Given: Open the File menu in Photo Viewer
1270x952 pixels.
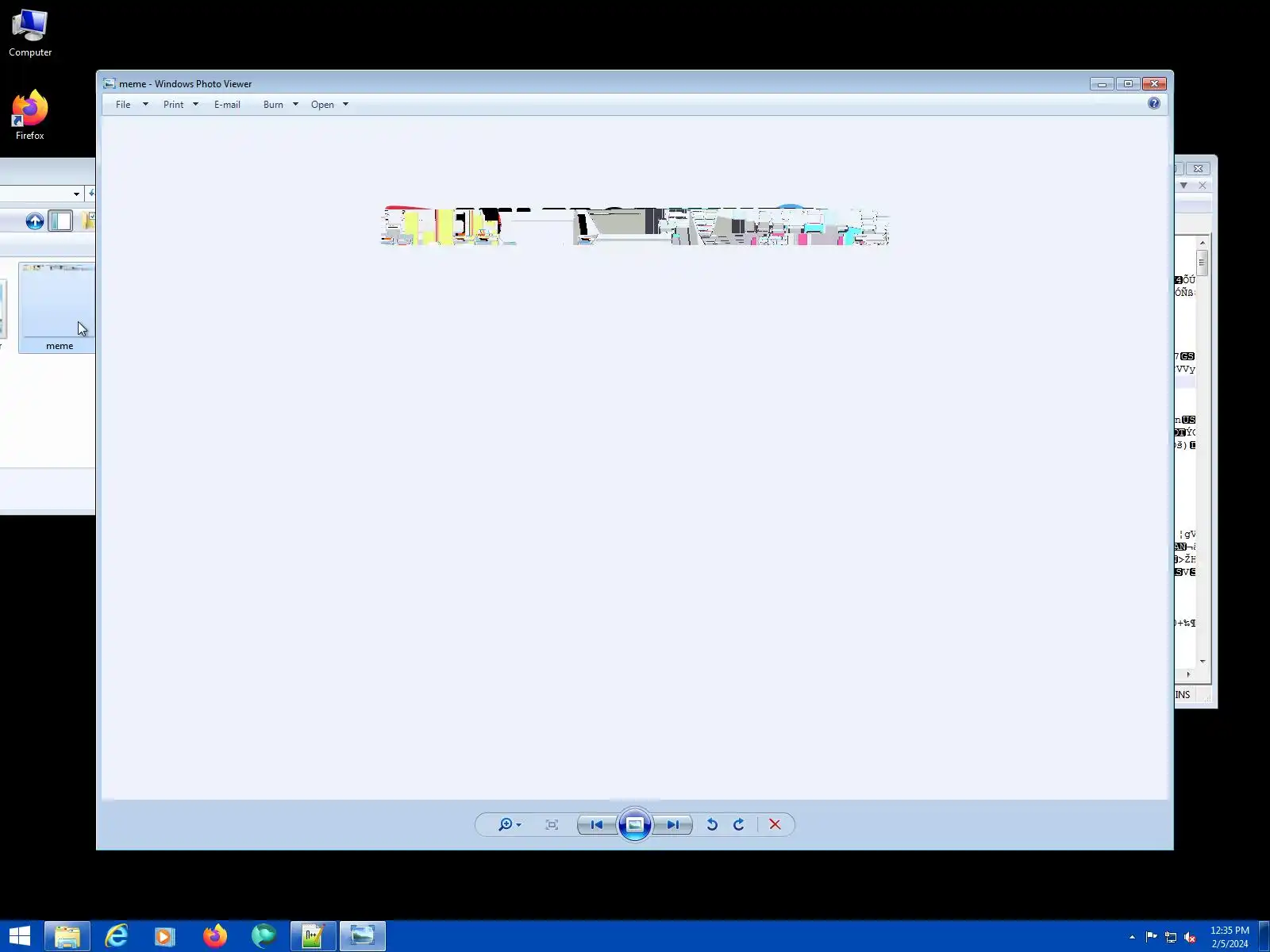Looking at the screenshot, I should (123, 104).
